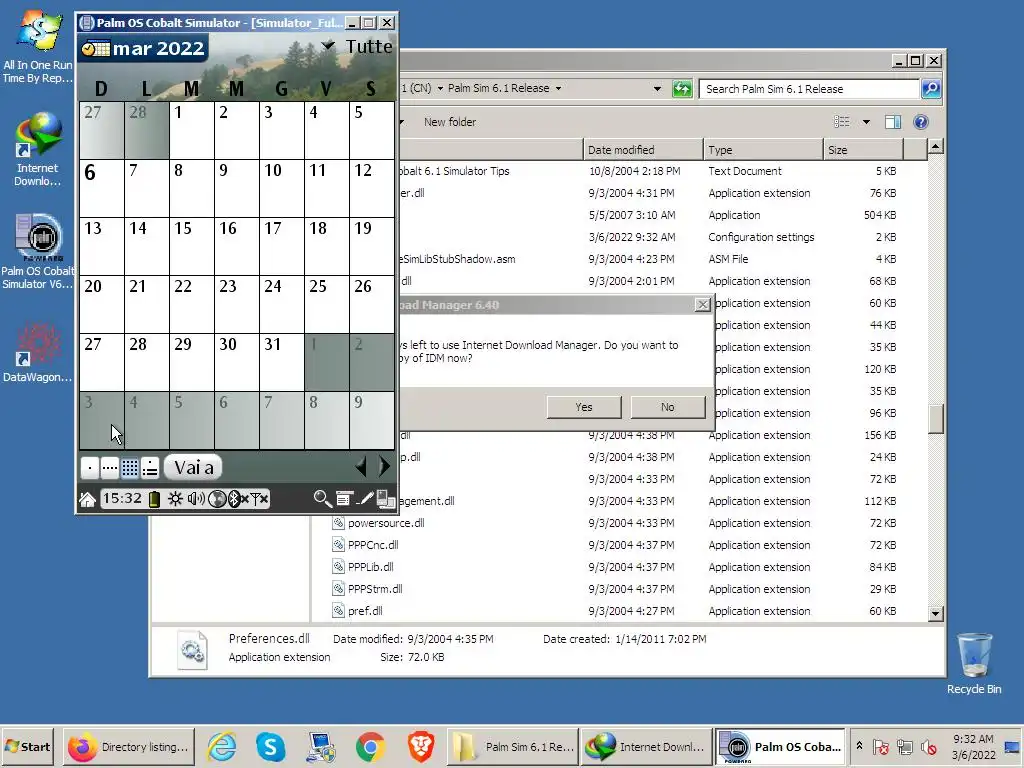1024x768 pixels.
Task: Select the PPPCnc.dll file
Action: tap(373, 545)
